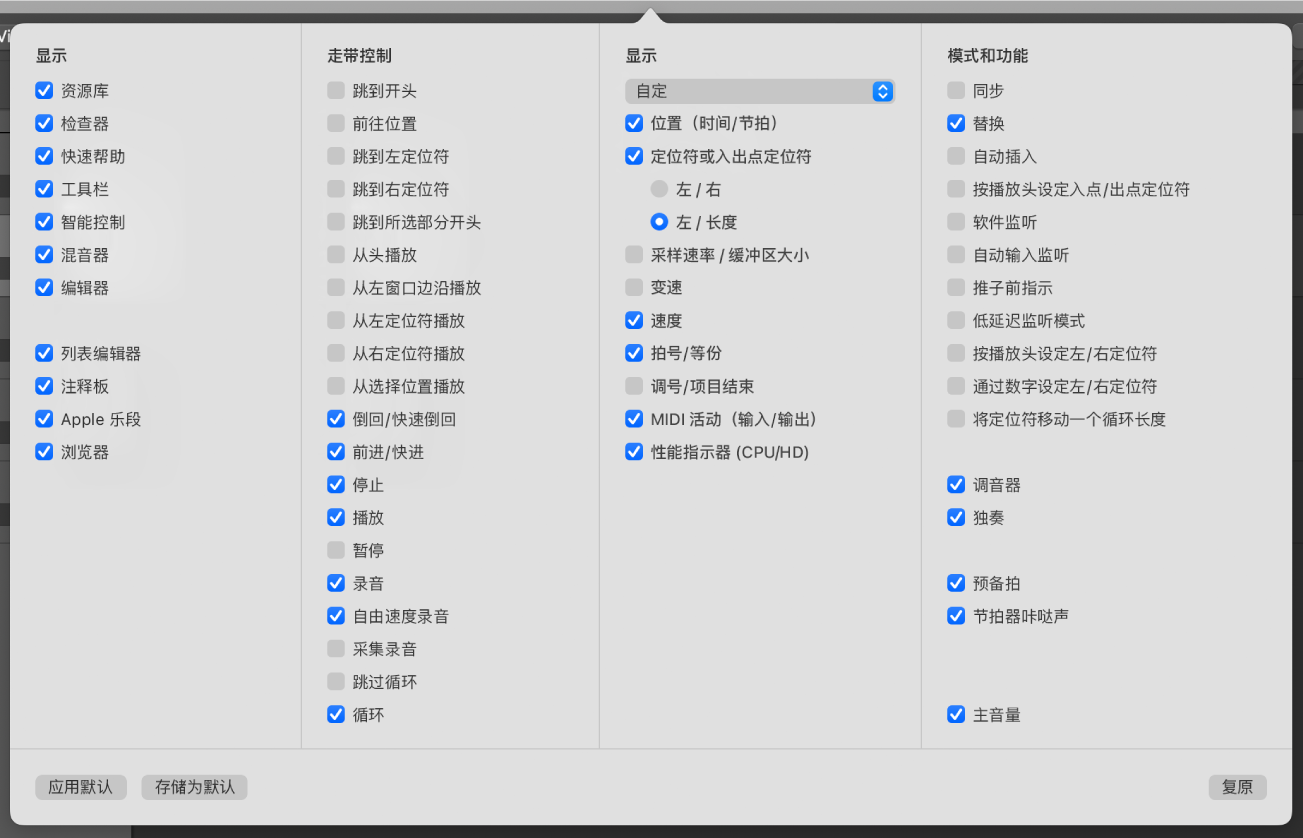Enable the 同步 mode checkbox
The width and height of the screenshot is (1303, 838).
coord(956,91)
